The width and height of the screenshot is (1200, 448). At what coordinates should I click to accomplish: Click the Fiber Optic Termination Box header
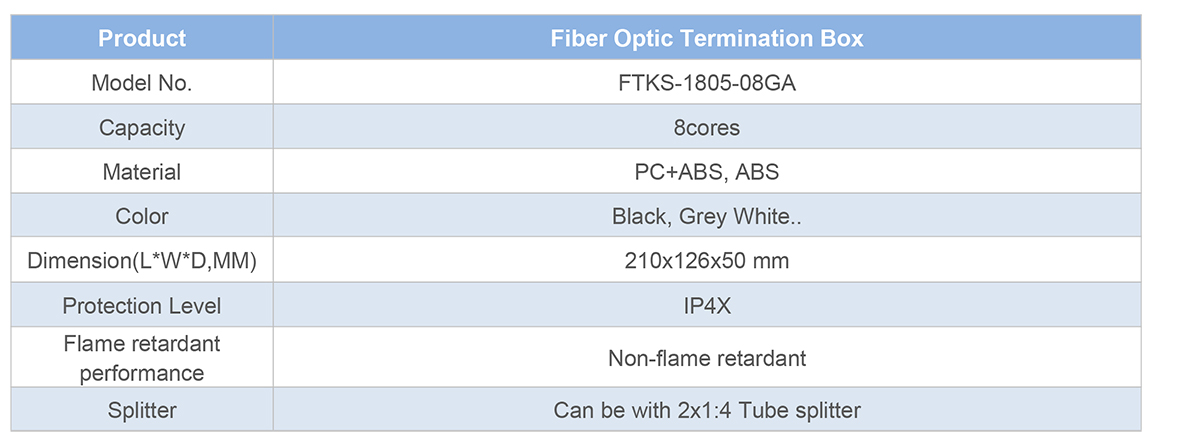[707, 39]
